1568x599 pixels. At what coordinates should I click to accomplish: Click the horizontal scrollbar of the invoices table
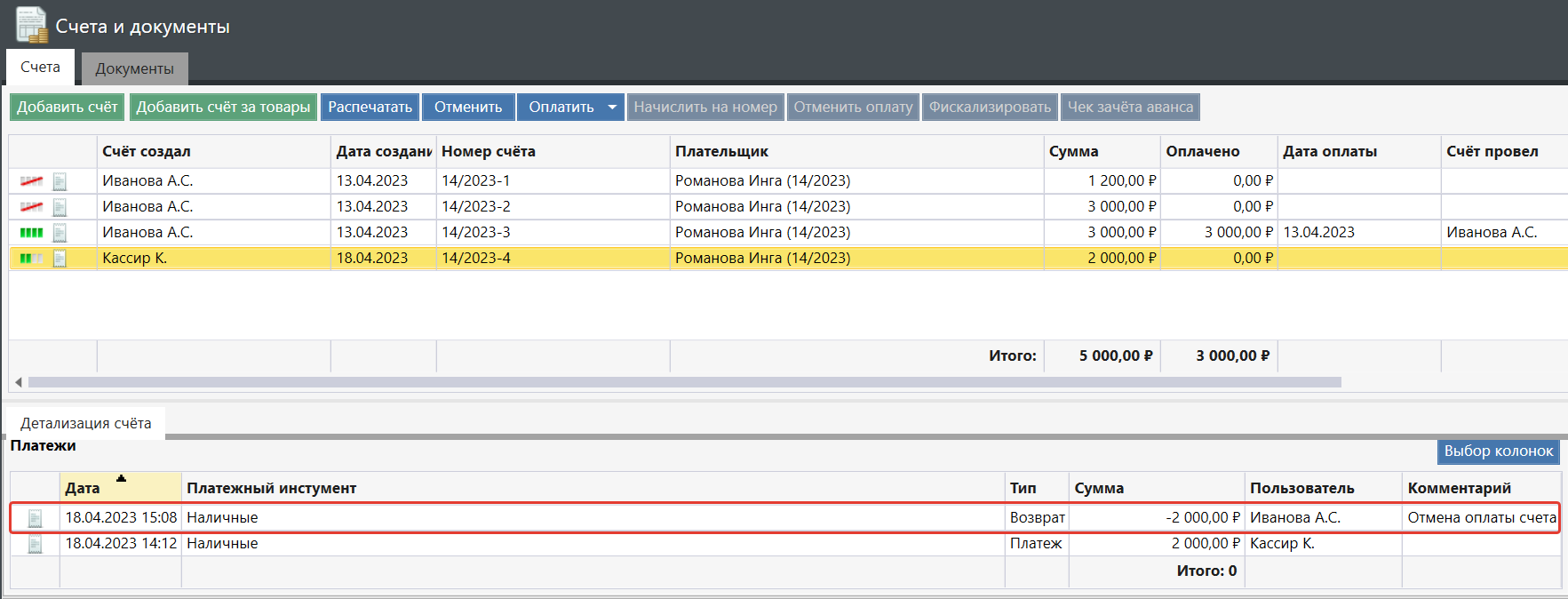pyautogui.click(x=684, y=382)
